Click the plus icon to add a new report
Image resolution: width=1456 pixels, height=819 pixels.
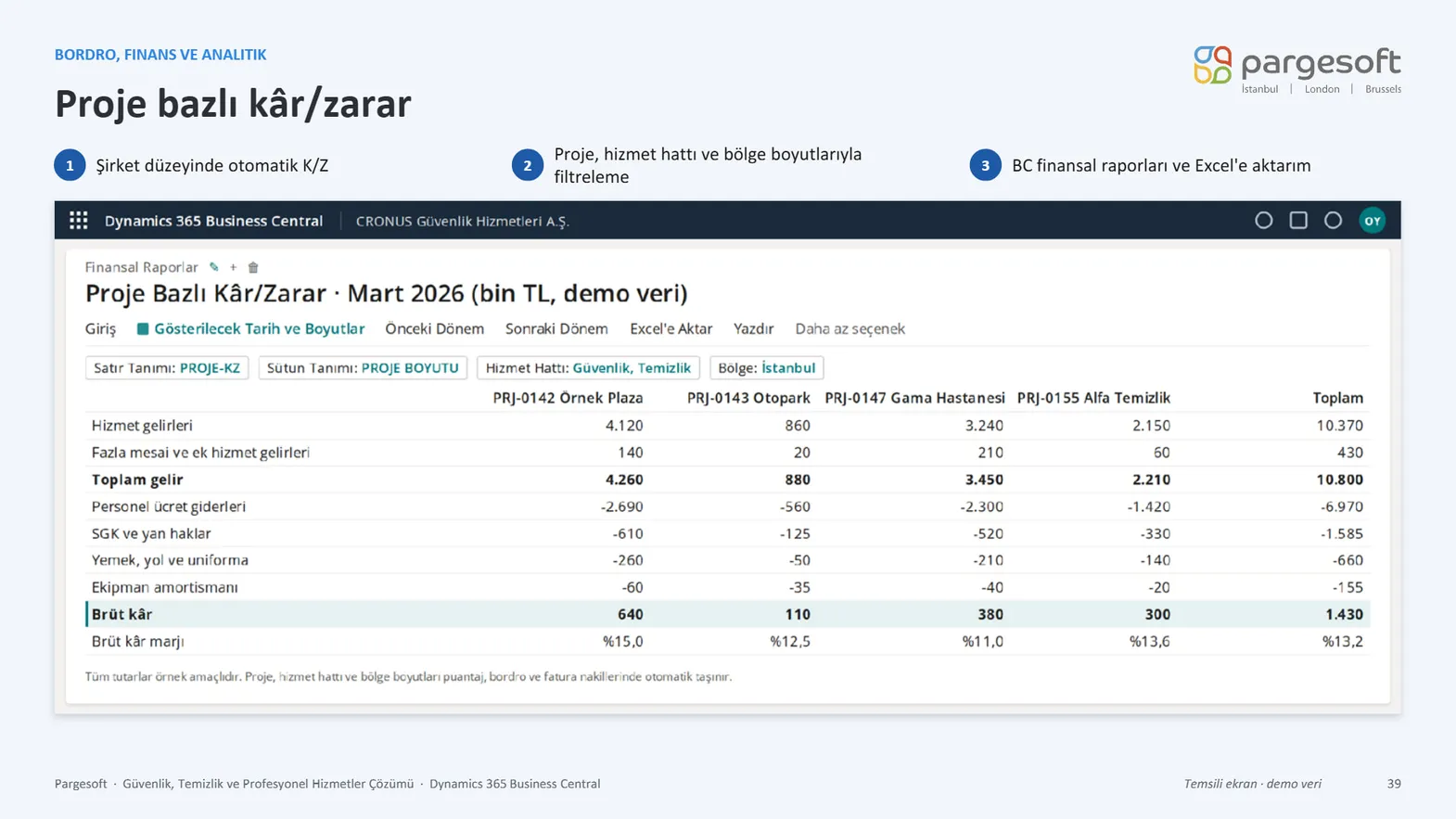234,267
